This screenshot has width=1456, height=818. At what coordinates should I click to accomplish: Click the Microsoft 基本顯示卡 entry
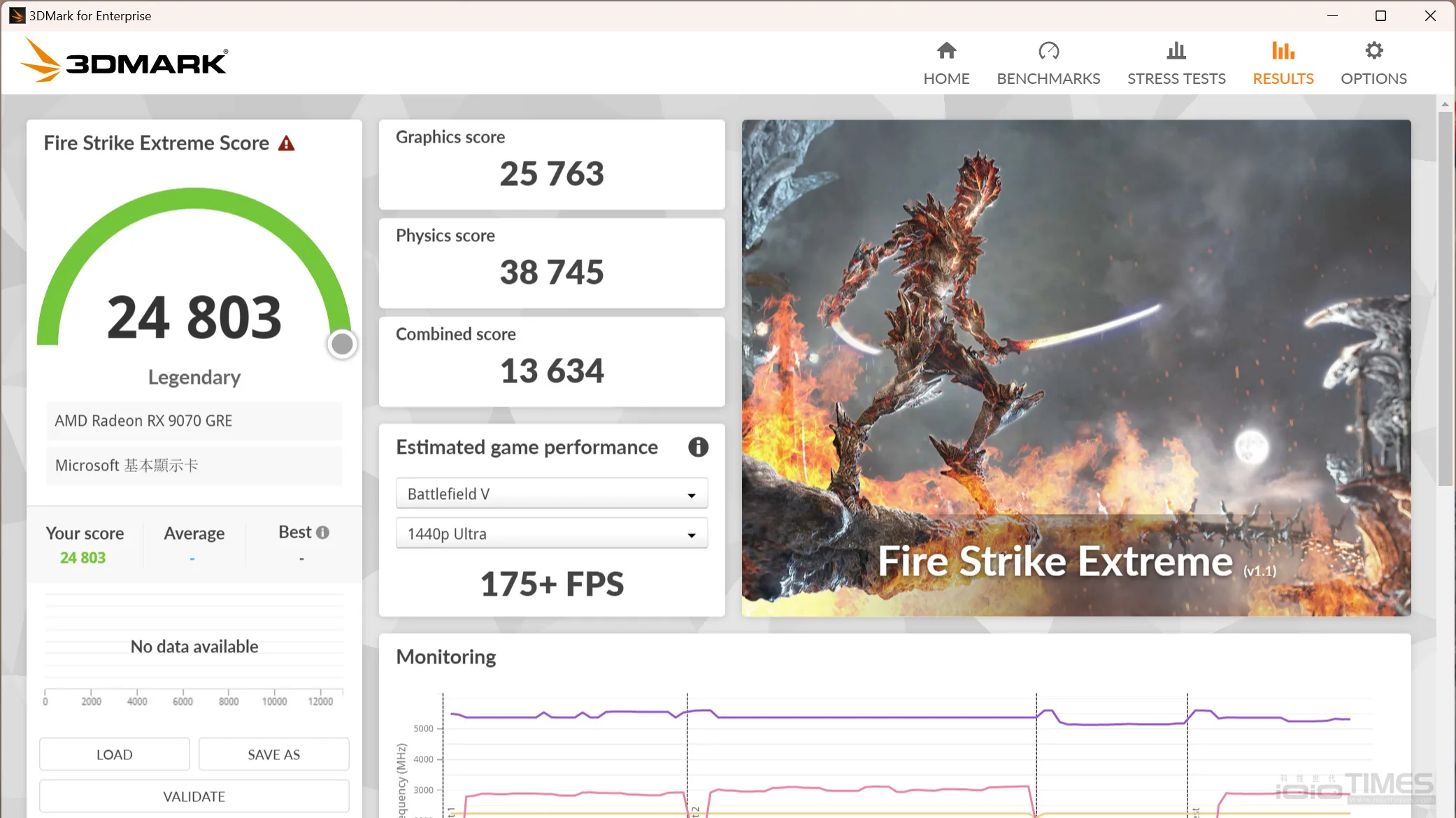194,466
